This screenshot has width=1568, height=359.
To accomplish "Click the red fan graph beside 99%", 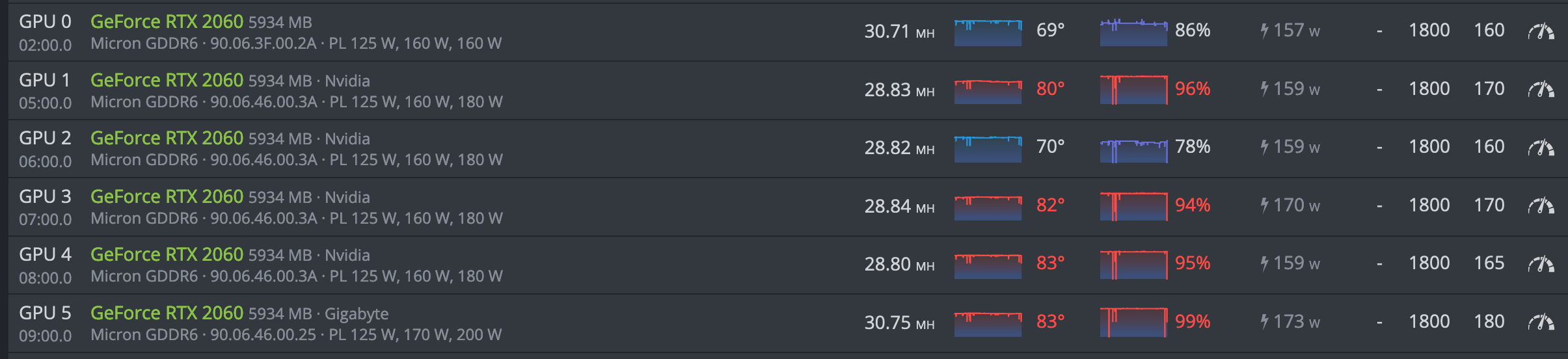I will 1133,323.
